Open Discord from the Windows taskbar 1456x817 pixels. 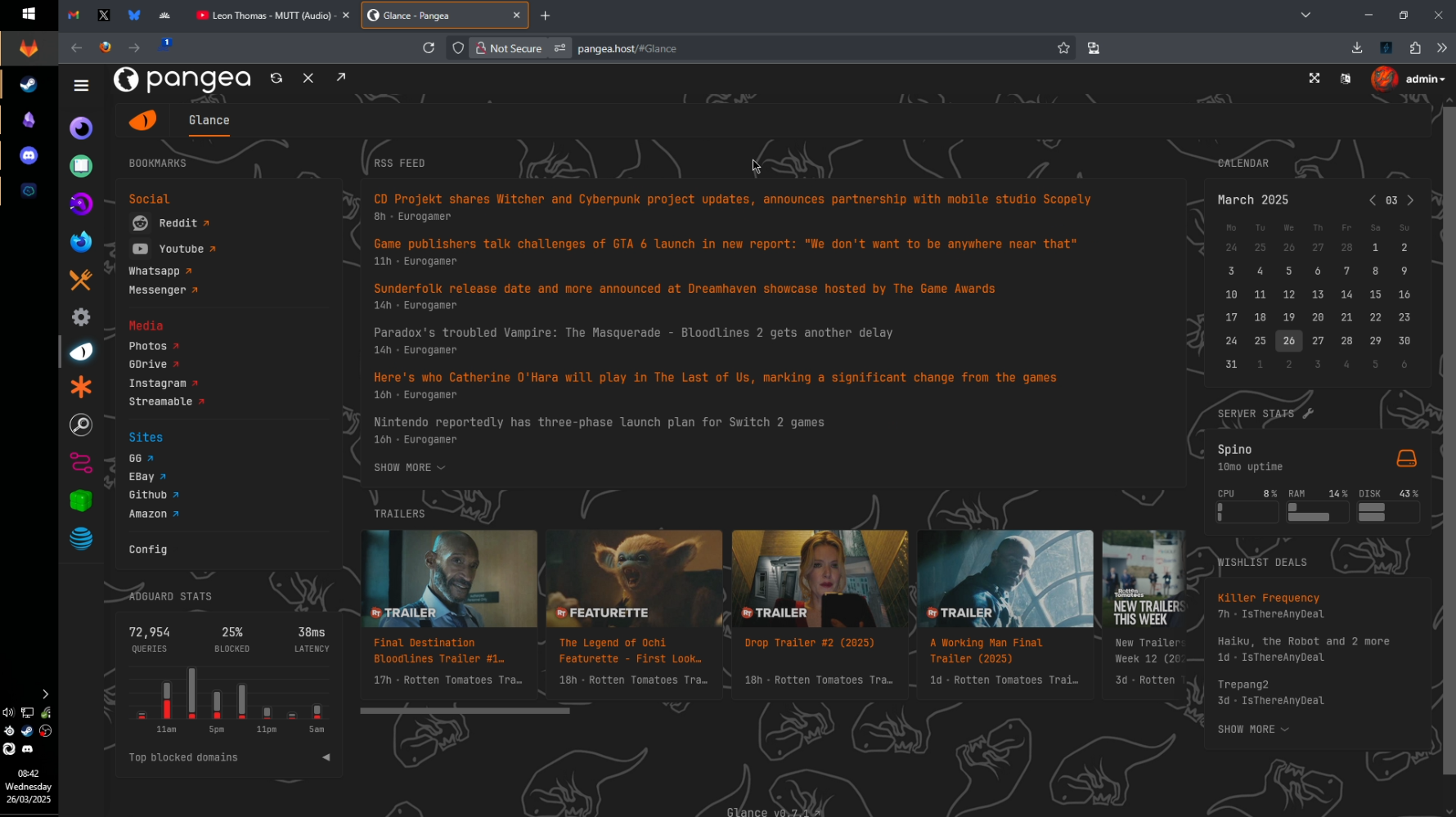[x=29, y=155]
